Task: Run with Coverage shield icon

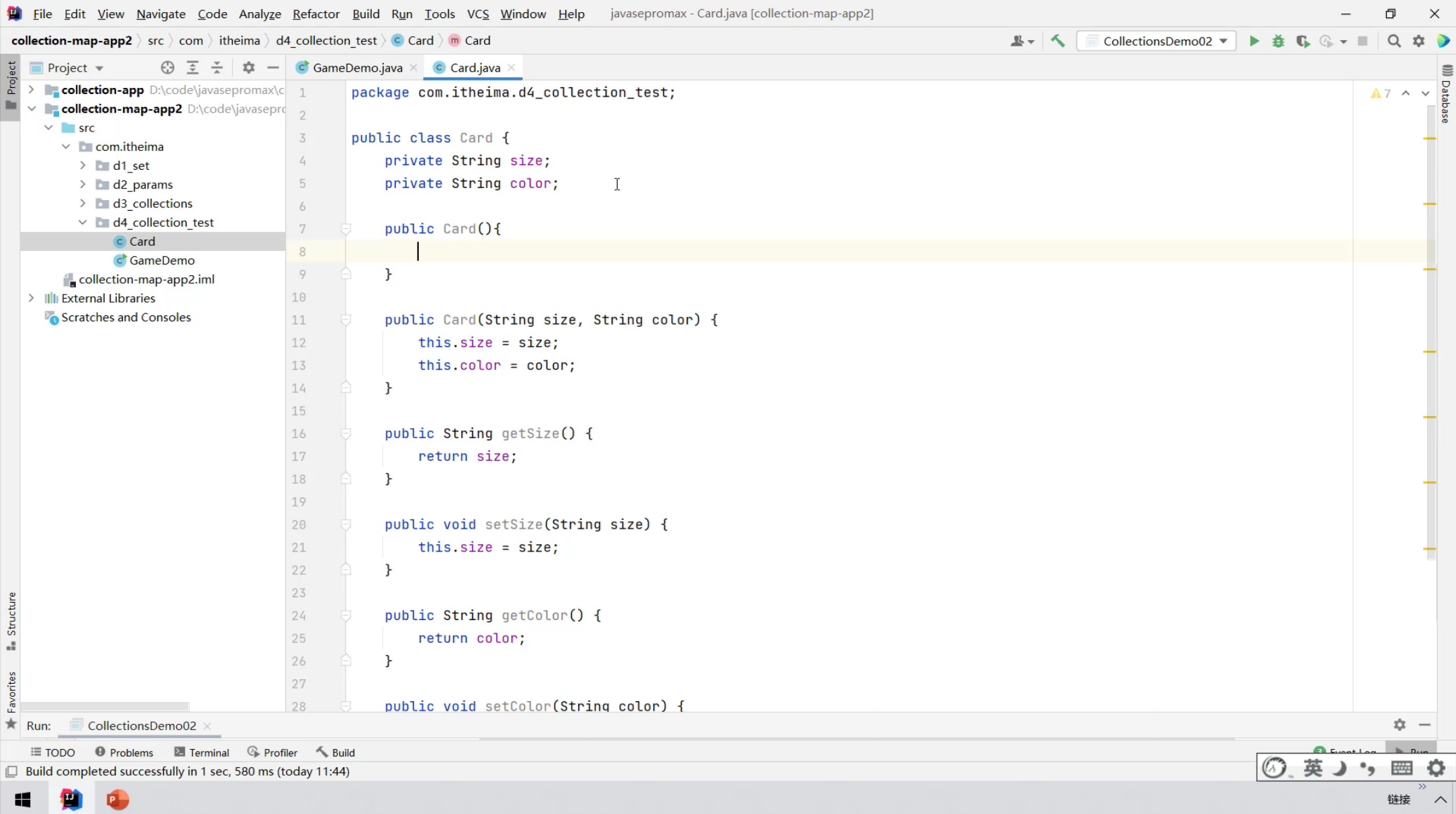Action: (1302, 41)
